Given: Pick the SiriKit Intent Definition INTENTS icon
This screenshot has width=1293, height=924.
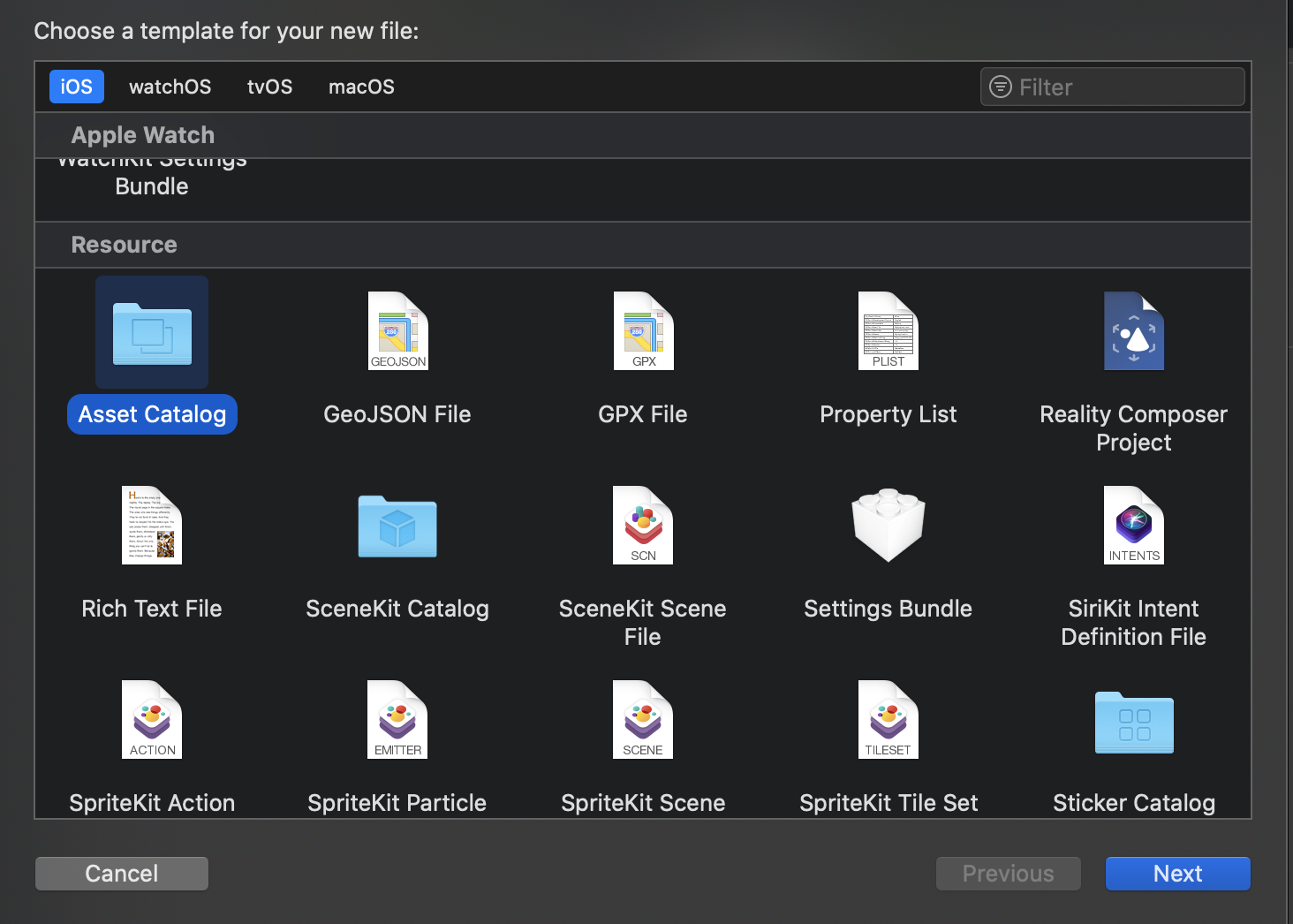Looking at the screenshot, I should [x=1134, y=525].
